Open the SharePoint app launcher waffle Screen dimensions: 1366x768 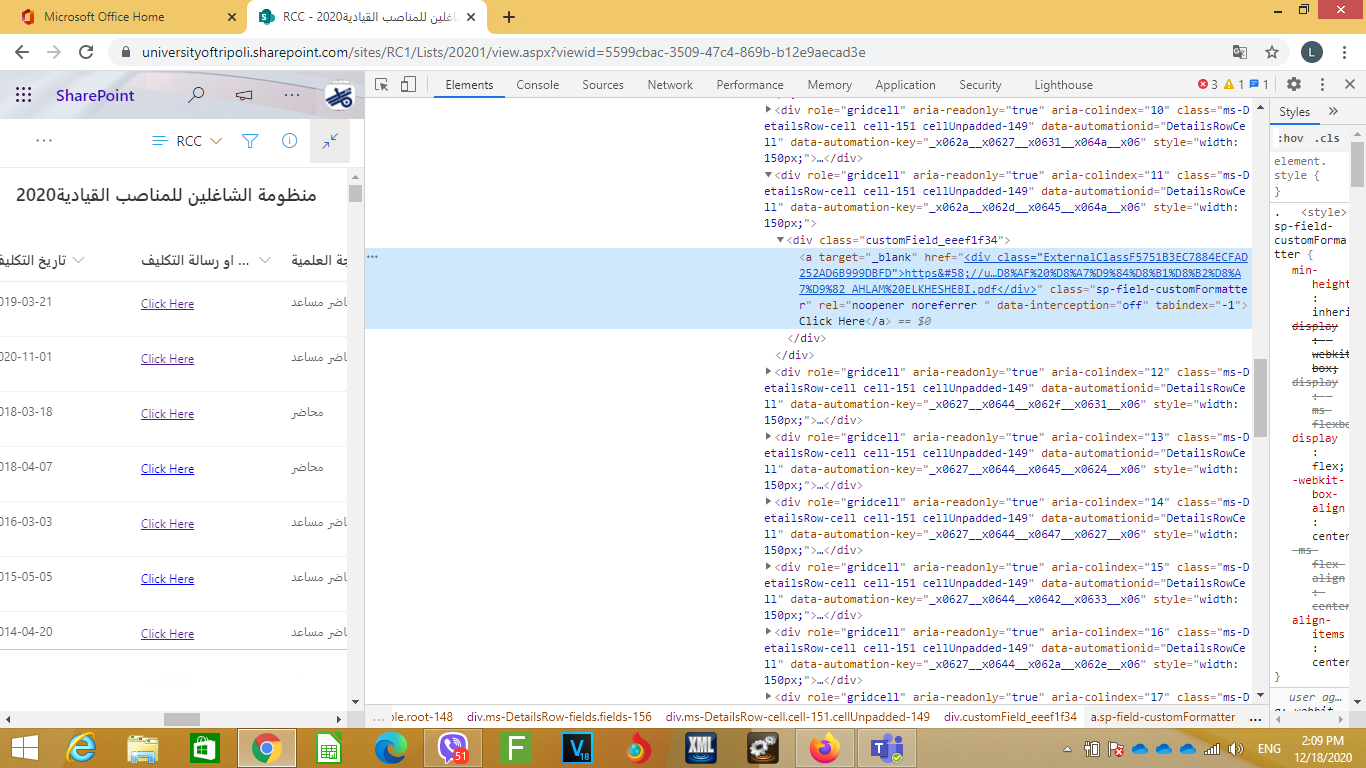pyautogui.click(x=24, y=95)
